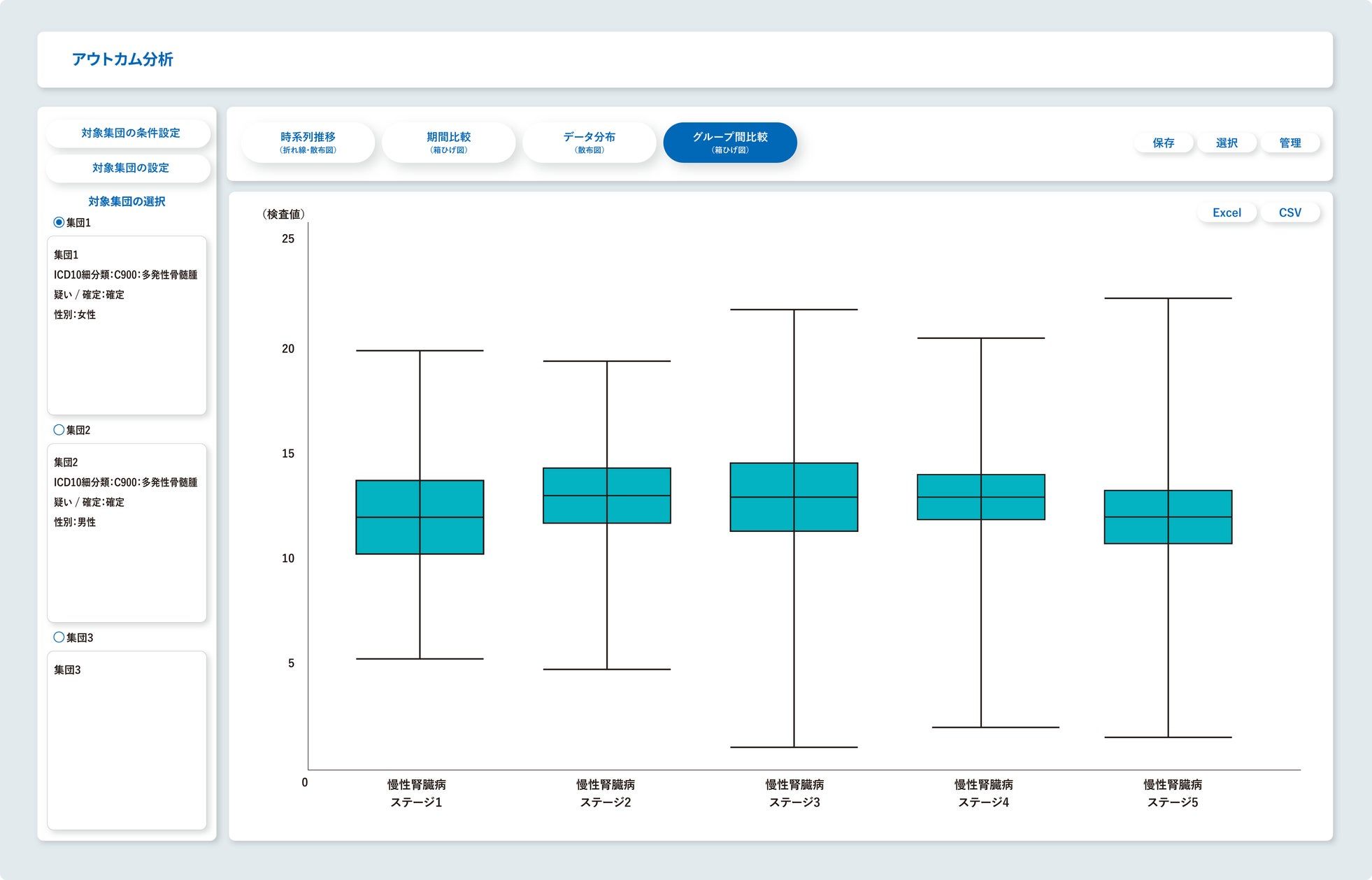The height and width of the screenshot is (880, 1372).
Task: Click the empty 集団3 card
Action: click(x=127, y=740)
